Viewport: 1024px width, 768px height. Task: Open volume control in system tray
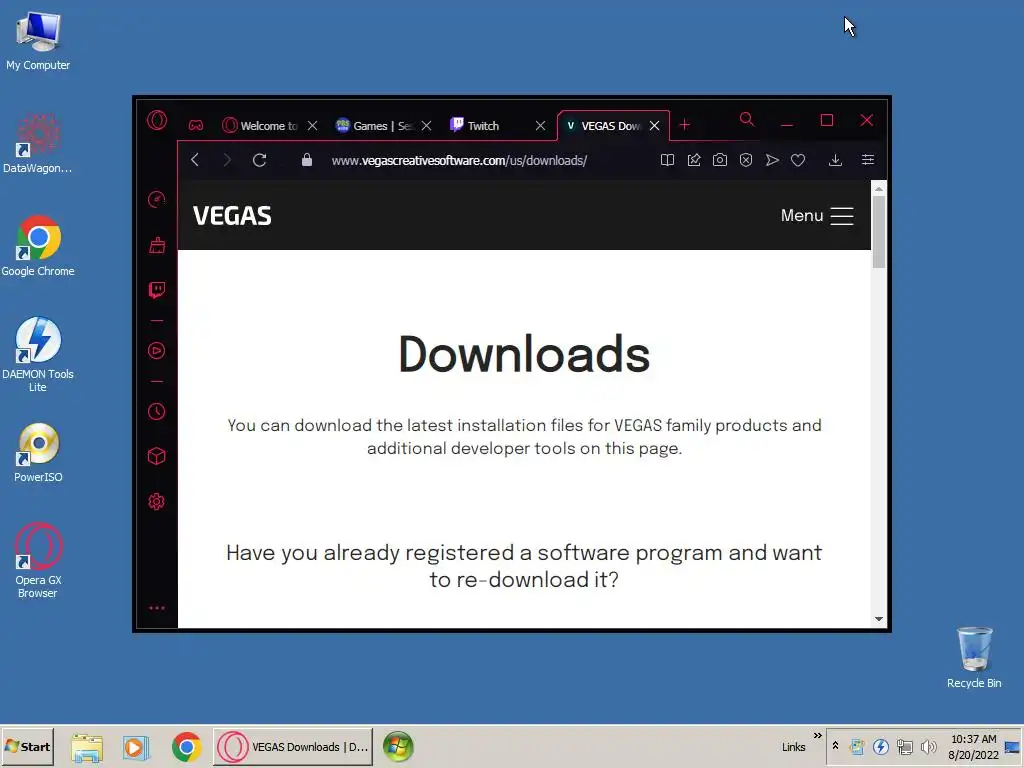click(929, 746)
